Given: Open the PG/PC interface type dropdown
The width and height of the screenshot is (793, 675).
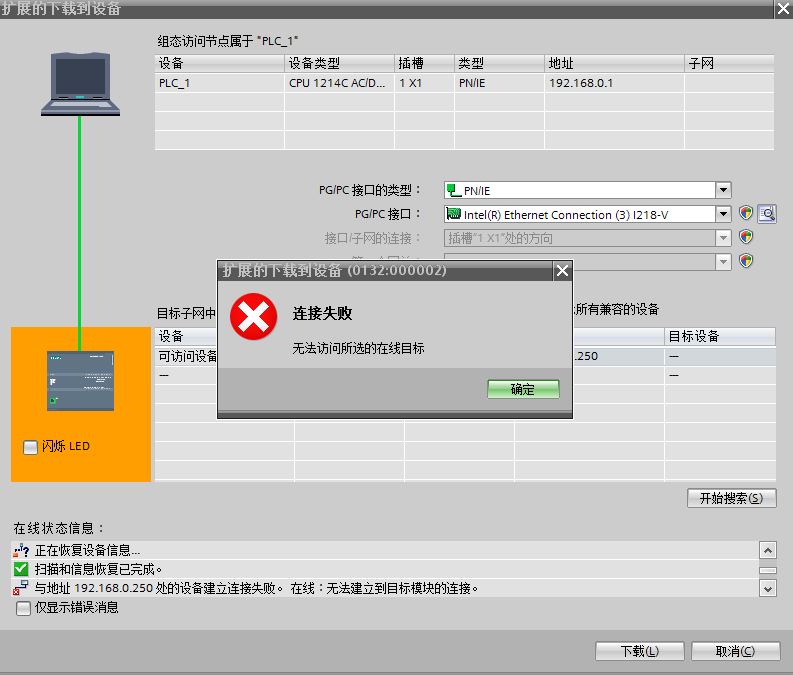Looking at the screenshot, I should (x=723, y=190).
